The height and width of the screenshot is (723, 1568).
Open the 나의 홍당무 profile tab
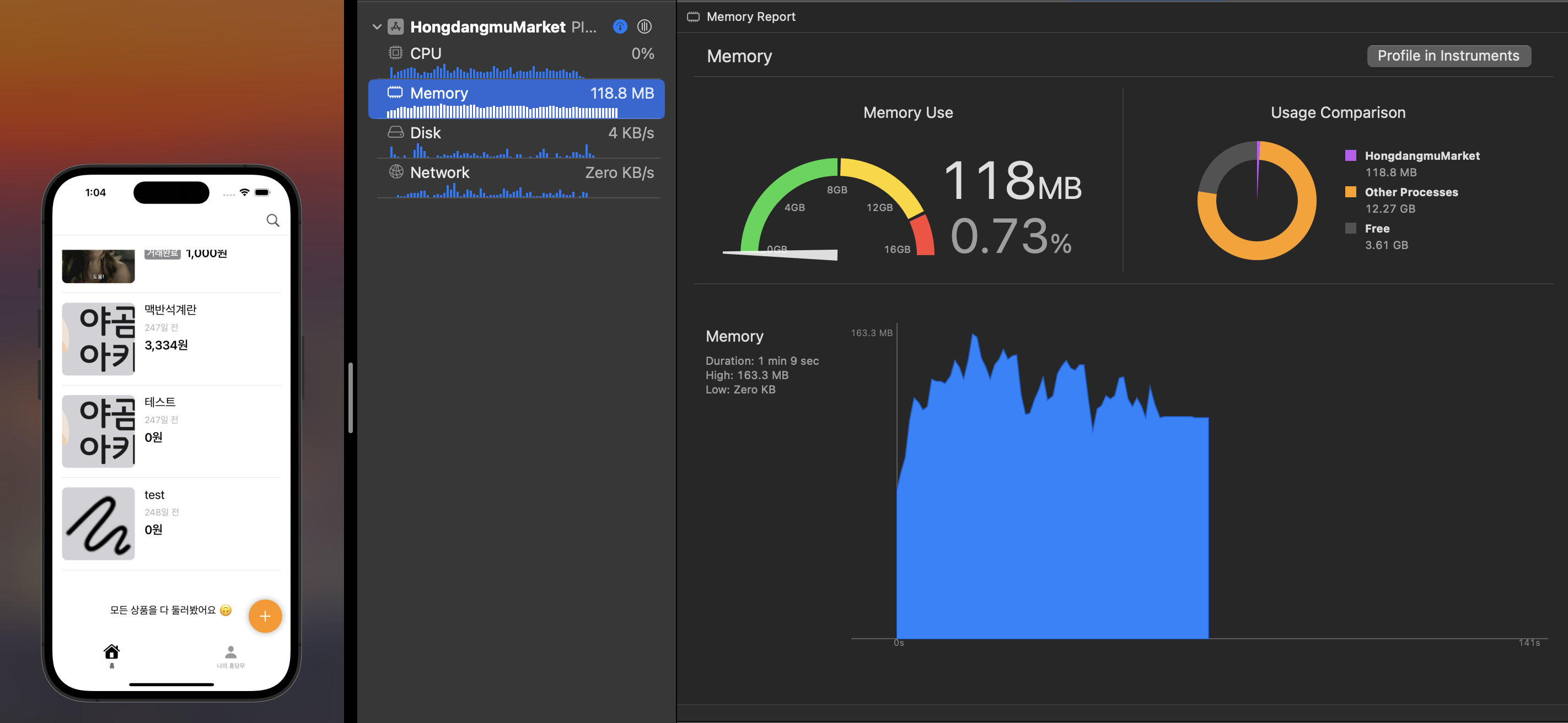point(230,656)
